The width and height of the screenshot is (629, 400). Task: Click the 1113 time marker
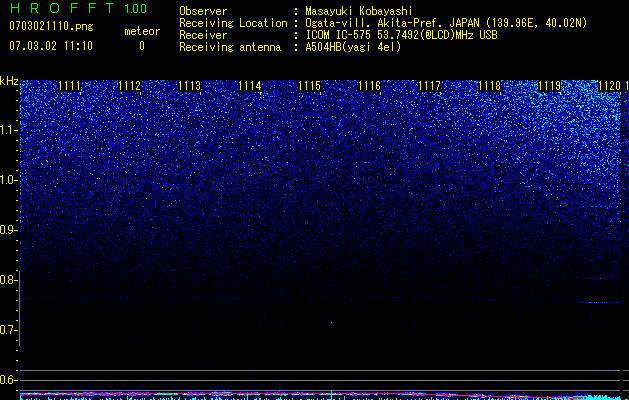189,86
